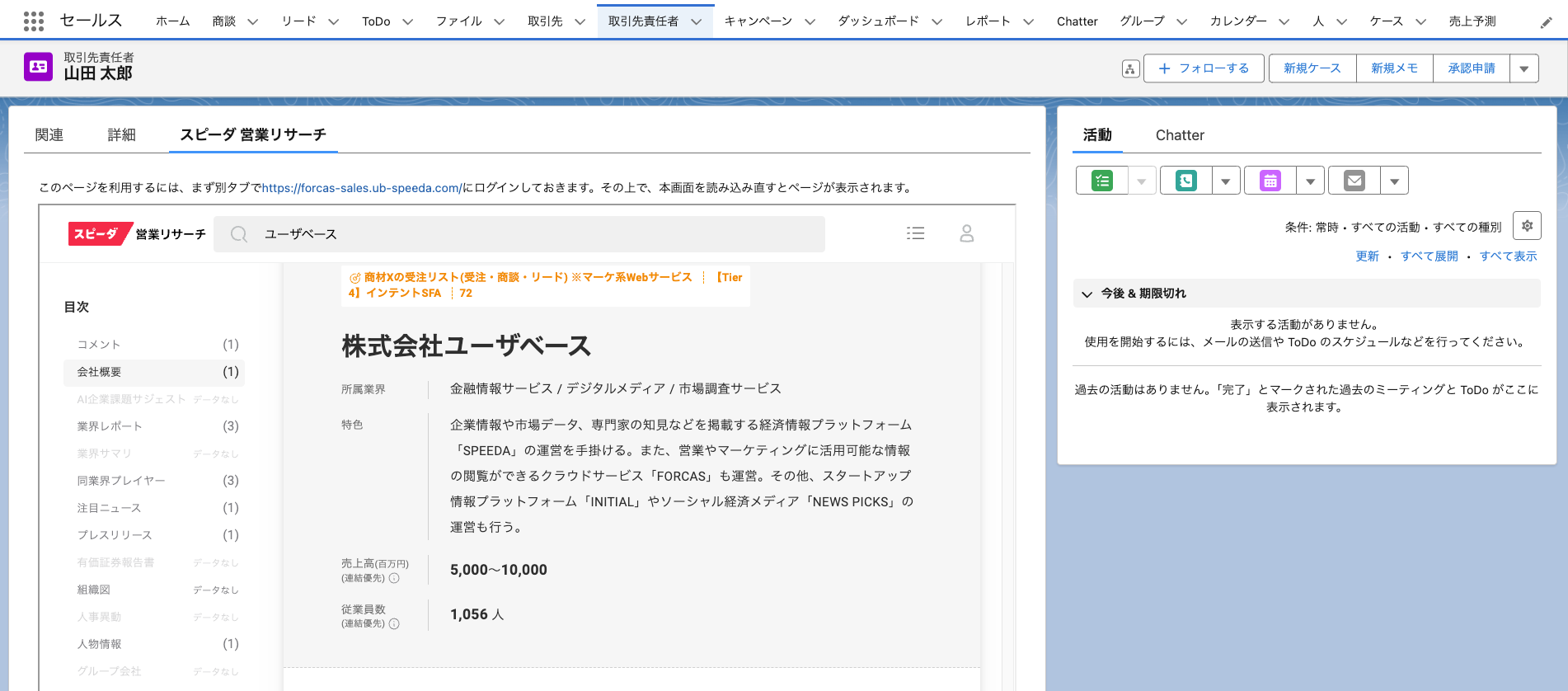Click the 更新 link
The image size is (1568, 691).
coord(1367,256)
